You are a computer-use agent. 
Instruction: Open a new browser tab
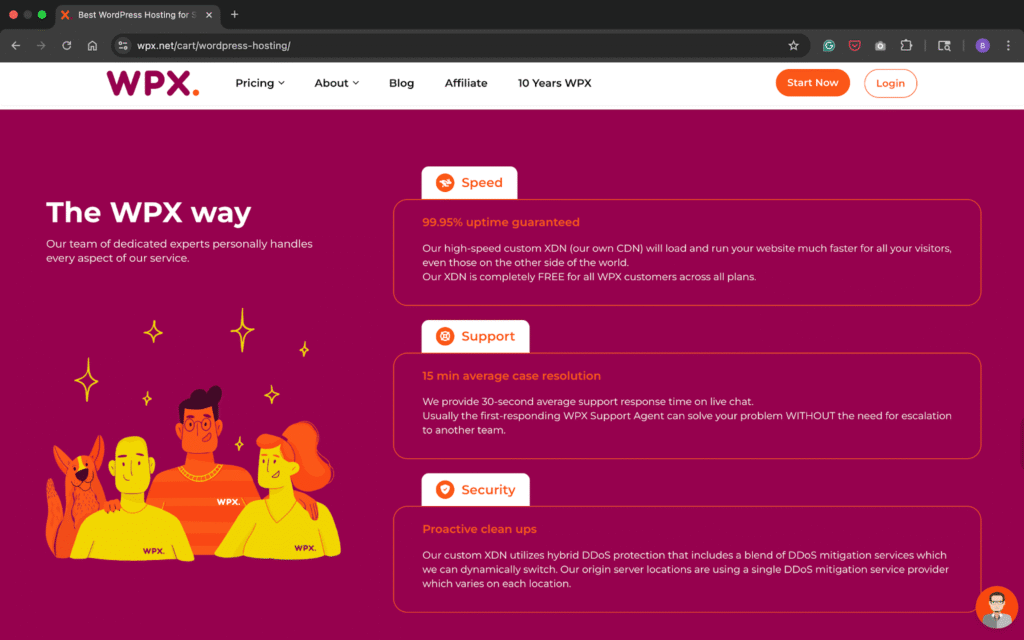[234, 15]
